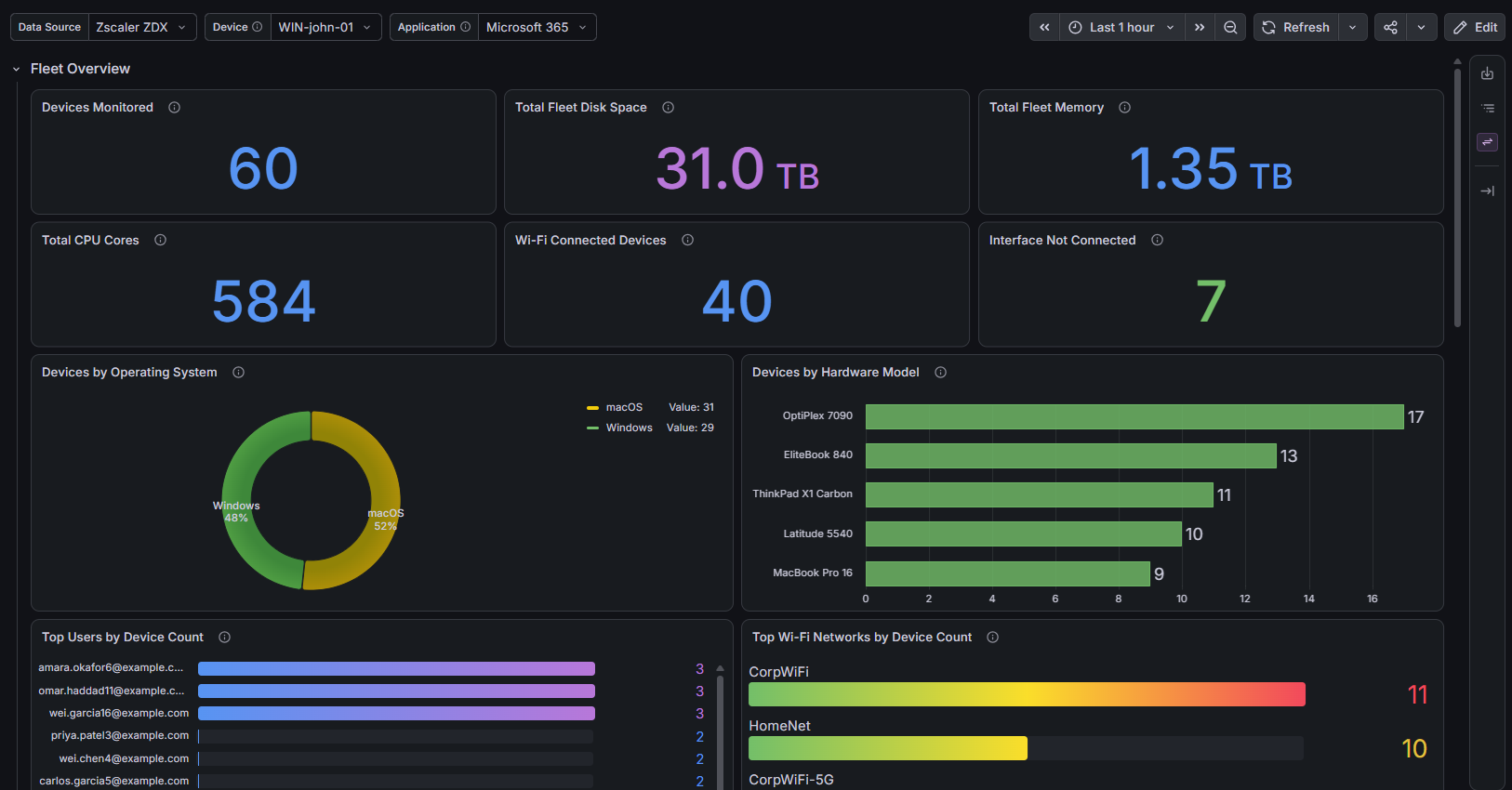Click the info icon beside Top Users by Device Count
This screenshot has width=1512, height=790.
coord(224,638)
